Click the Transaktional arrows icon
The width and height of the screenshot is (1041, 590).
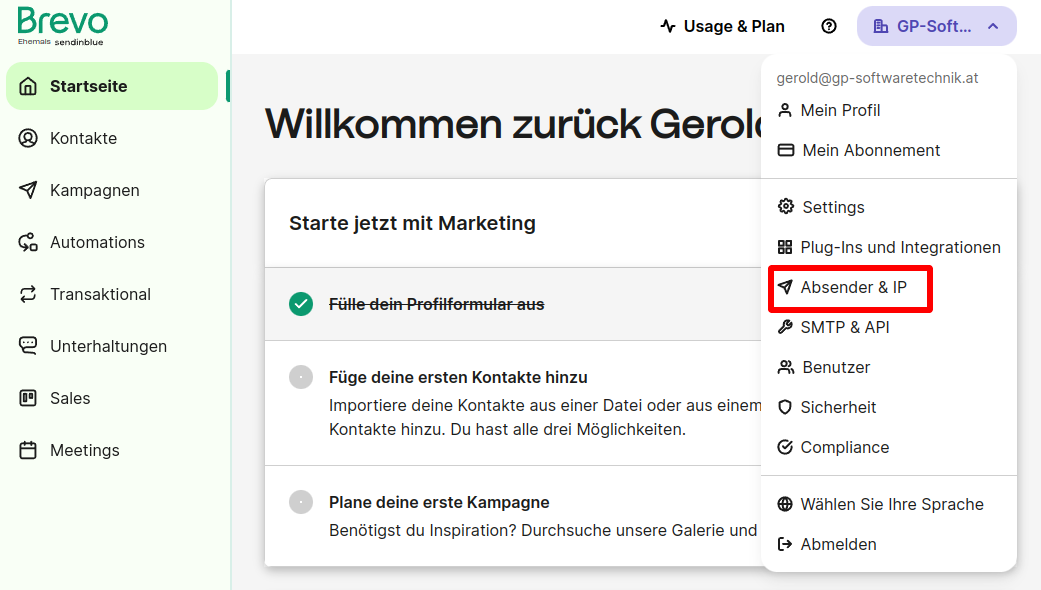(x=28, y=294)
